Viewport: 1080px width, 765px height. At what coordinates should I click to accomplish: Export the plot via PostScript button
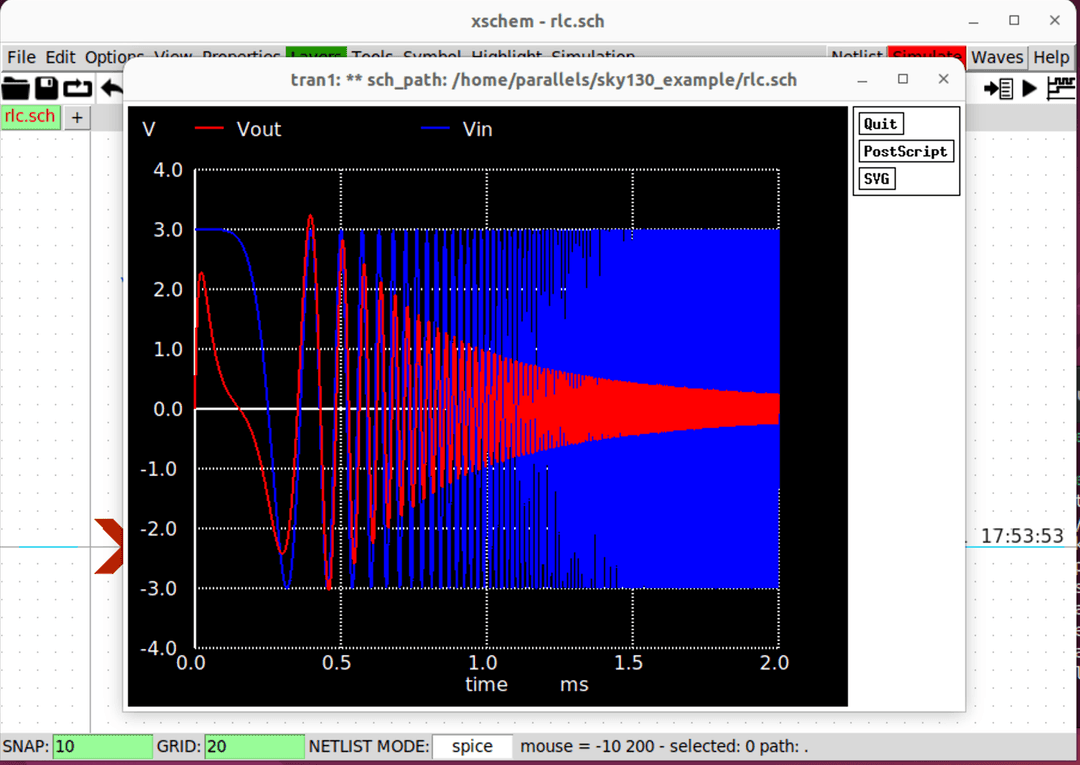[906, 152]
